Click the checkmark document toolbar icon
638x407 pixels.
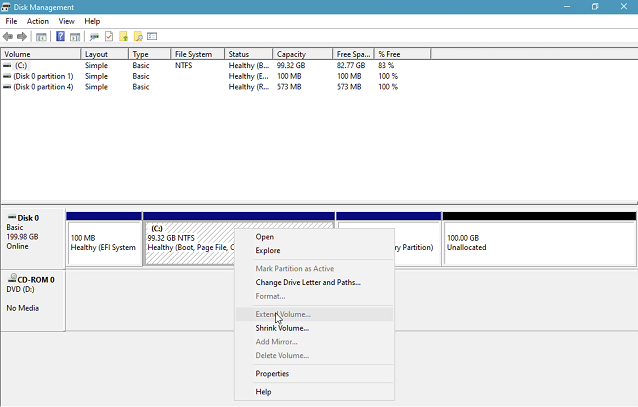[x=109, y=37]
